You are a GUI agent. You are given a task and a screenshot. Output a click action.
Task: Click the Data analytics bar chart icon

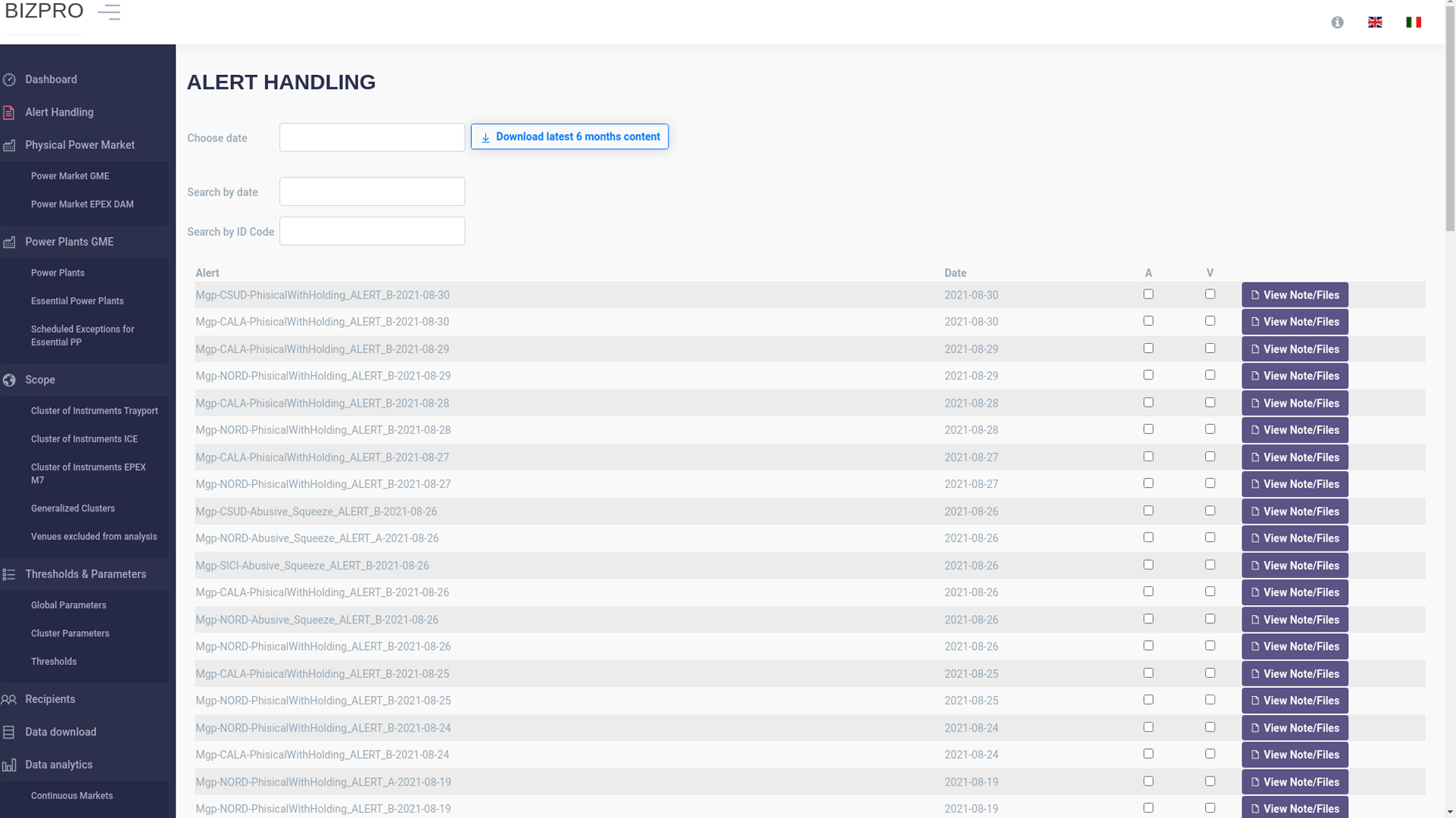point(9,765)
